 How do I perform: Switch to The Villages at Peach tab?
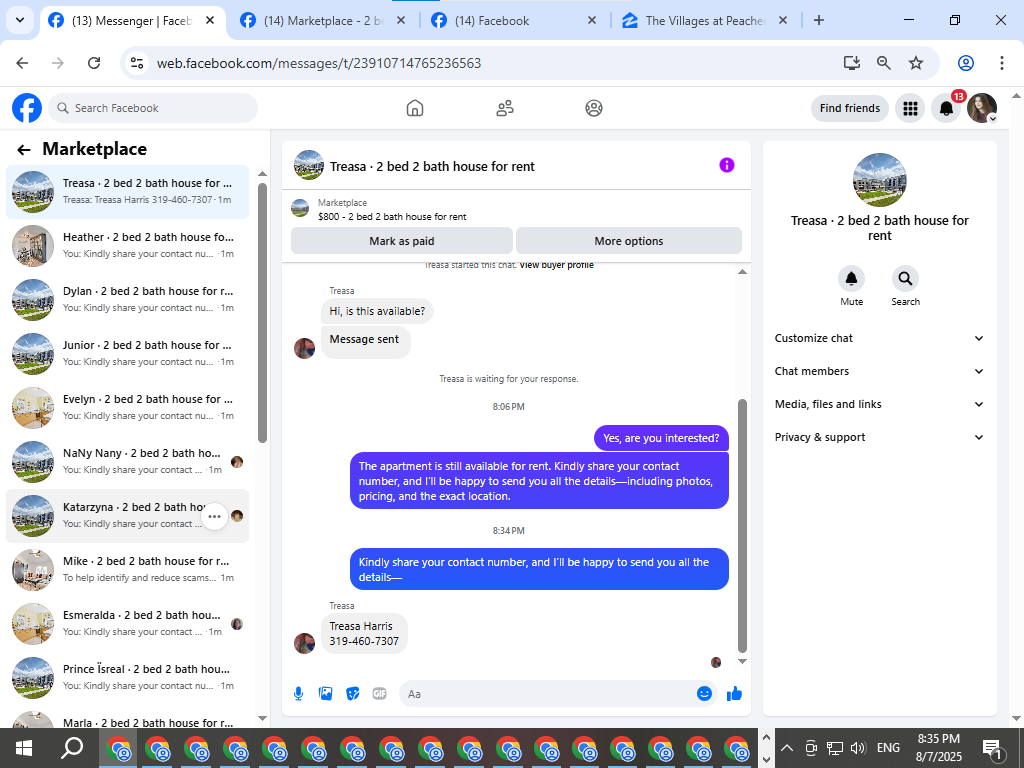tap(705, 21)
